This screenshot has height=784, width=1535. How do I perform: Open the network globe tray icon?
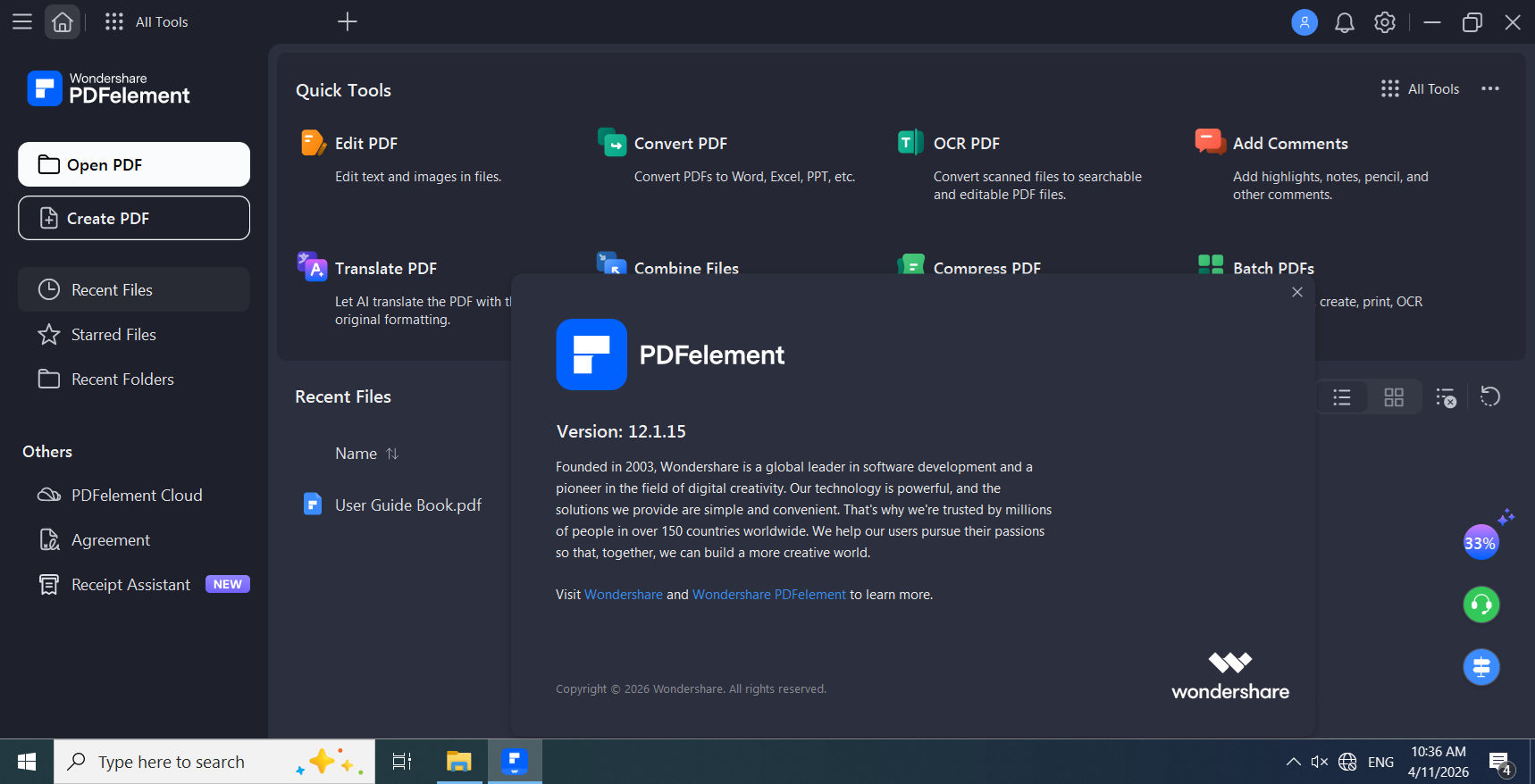click(x=1348, y=762)
